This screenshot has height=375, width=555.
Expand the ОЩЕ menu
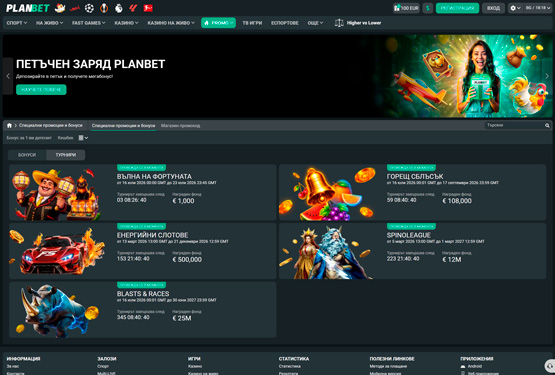pos(315,23)
